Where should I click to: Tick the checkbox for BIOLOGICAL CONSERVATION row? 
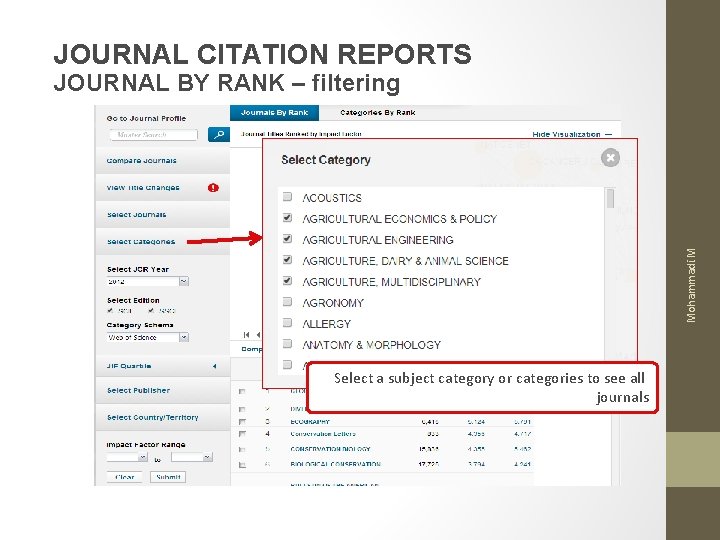(242, 465)
